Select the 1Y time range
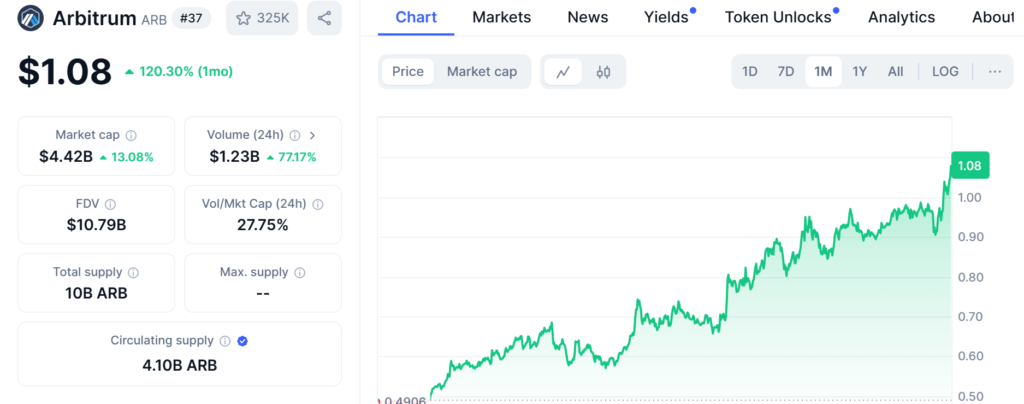Screen dimensions: 1024x404 pos(859,72)
